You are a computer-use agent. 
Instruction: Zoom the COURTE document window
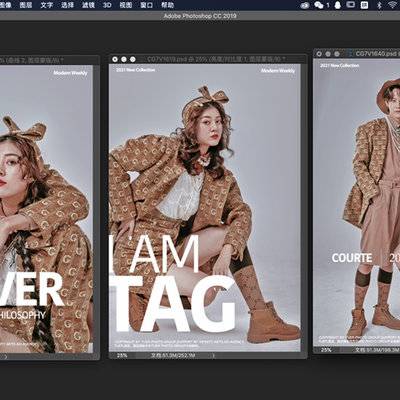tap(337, 53)
